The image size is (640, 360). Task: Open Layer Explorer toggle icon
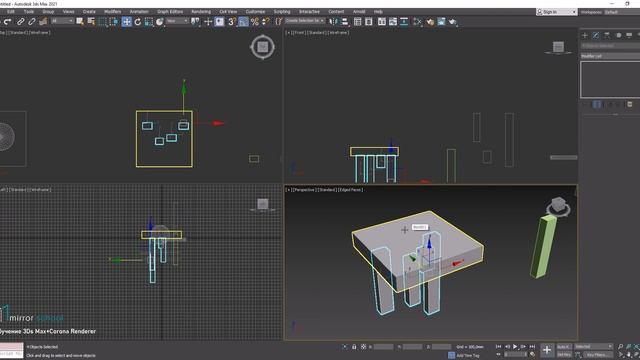click(369, 22)
